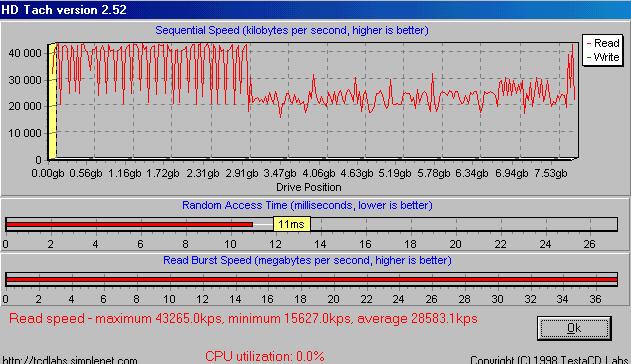The height and width of the screenshot is (364, 631).
Task: Click the yellow marker at chart start
Action: pos(52,101)
